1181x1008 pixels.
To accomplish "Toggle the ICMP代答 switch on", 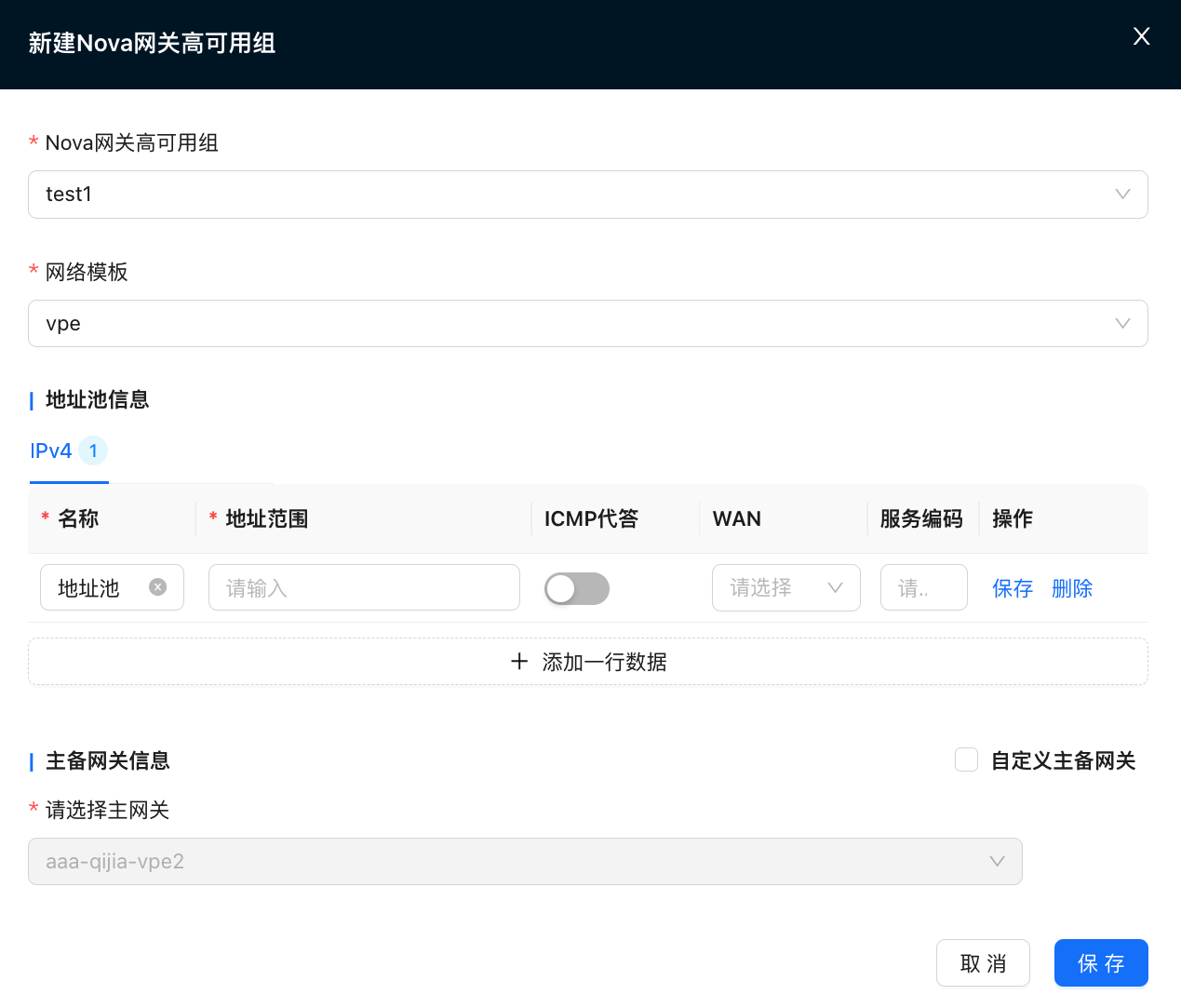I will click(x=576, y=588).
